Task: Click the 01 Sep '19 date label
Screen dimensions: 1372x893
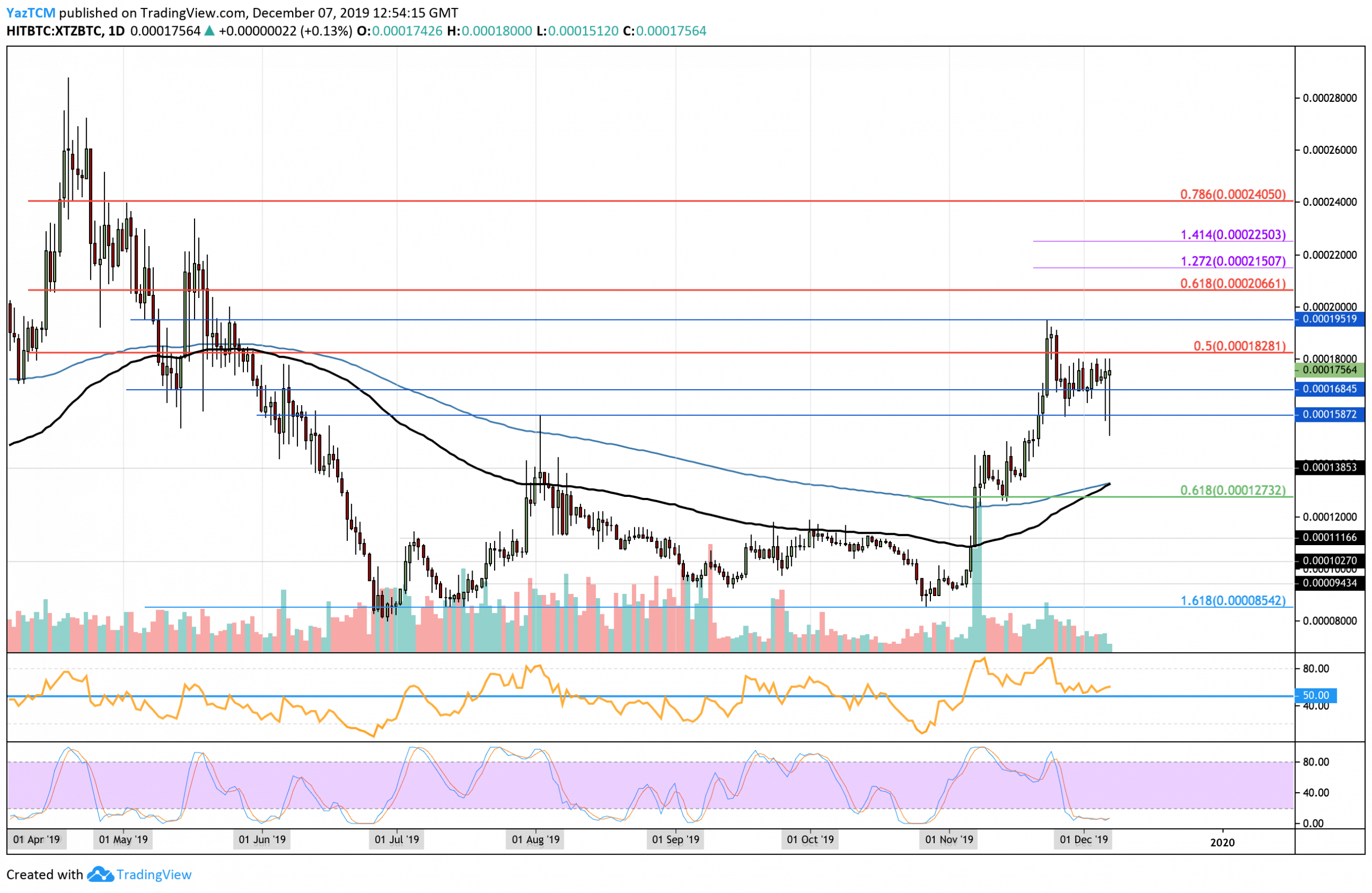Action: pyautogui.click(x=676, y=840)
